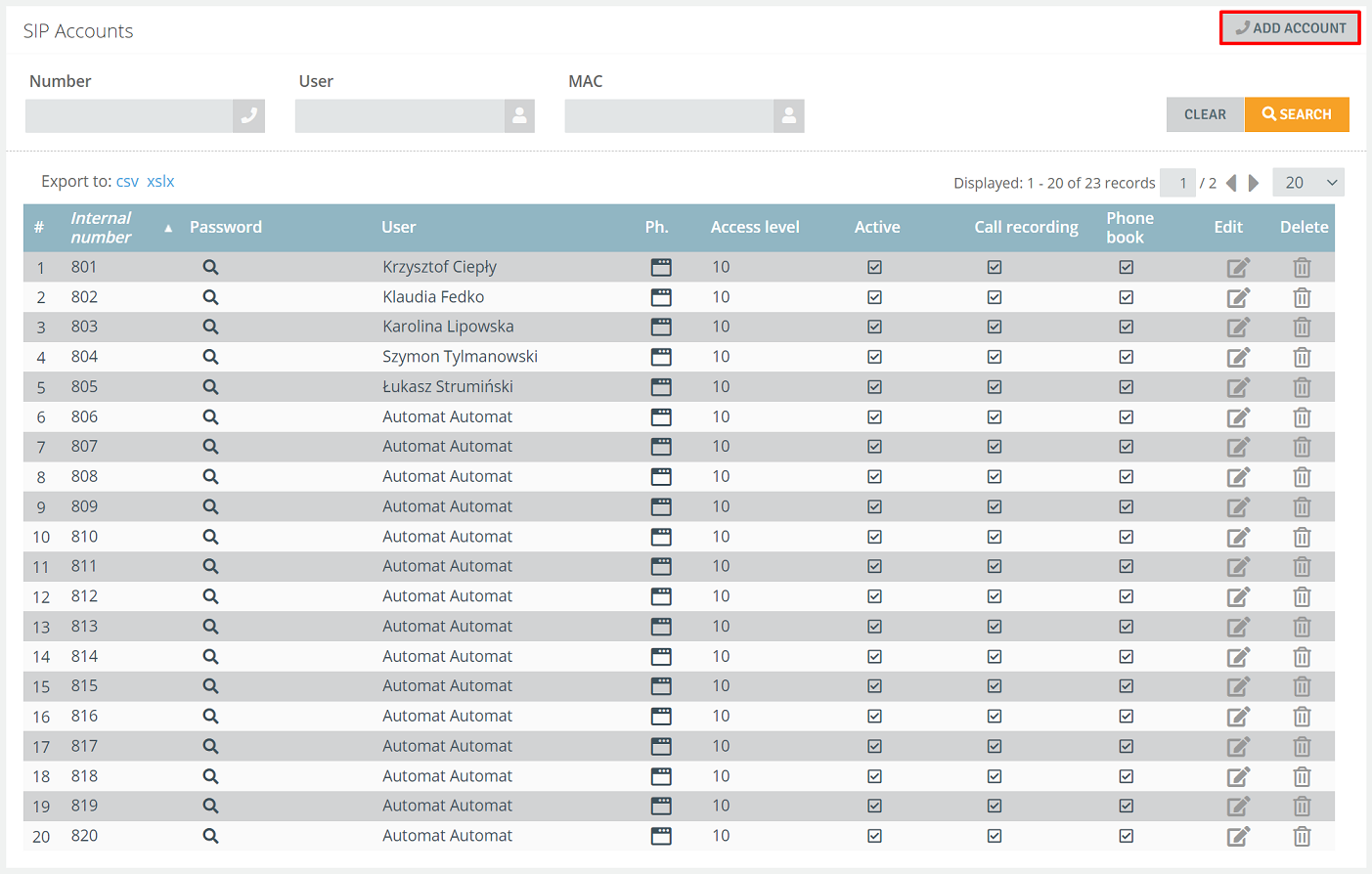Show password for account 801

coord(210,267)
